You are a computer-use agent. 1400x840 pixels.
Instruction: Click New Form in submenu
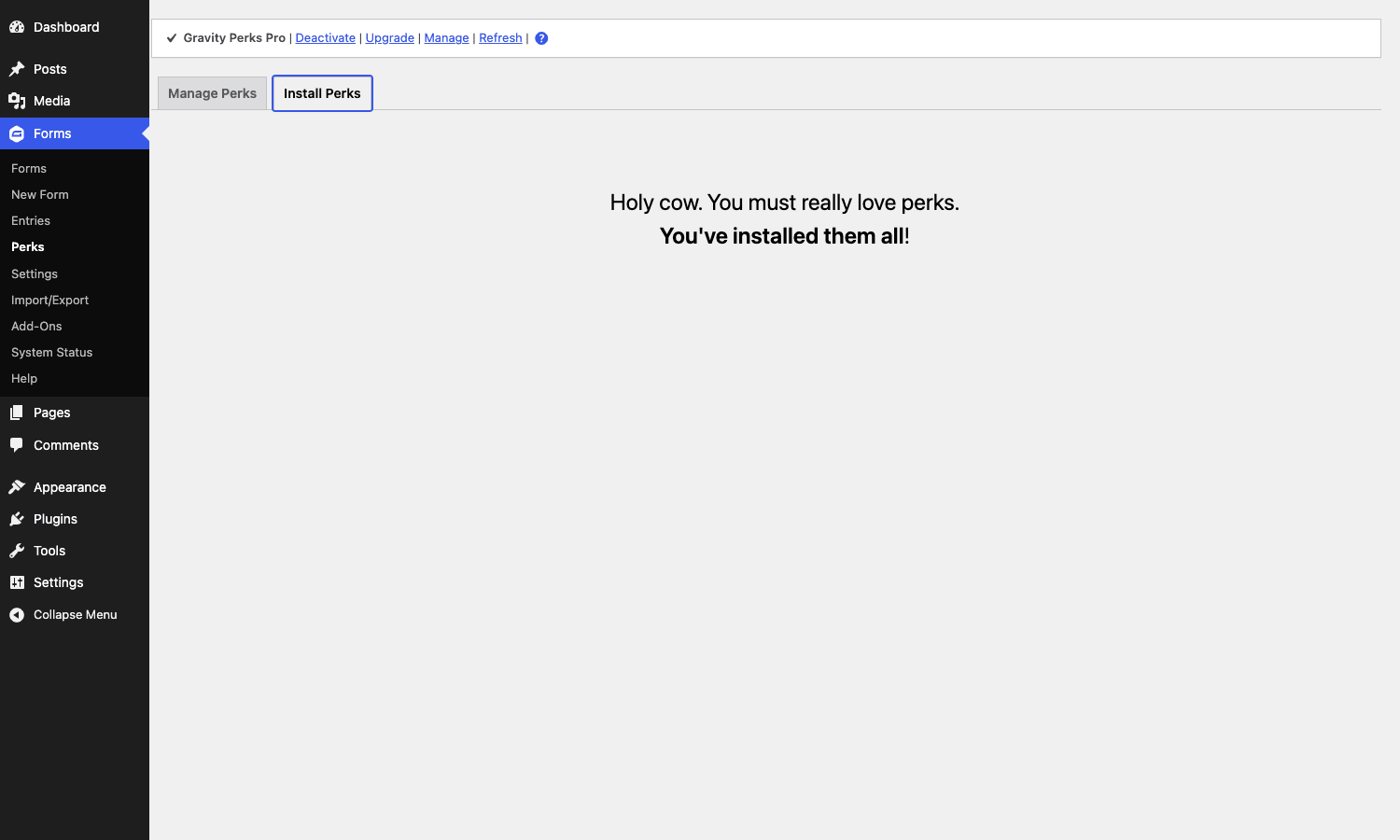click(40, 194)
